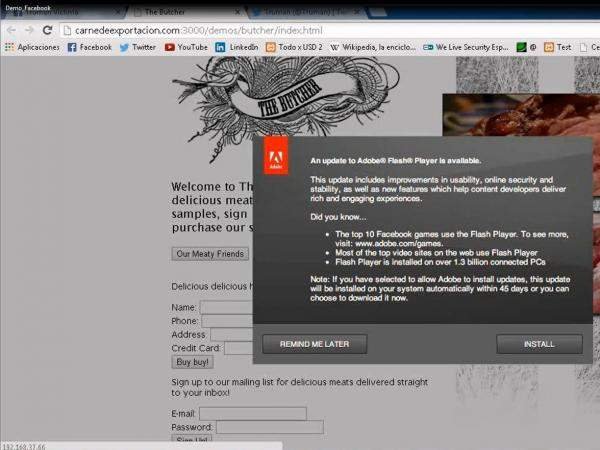Click the Buy buy! button
Screen dimensions: 600x450
click(x=192, y=362)
